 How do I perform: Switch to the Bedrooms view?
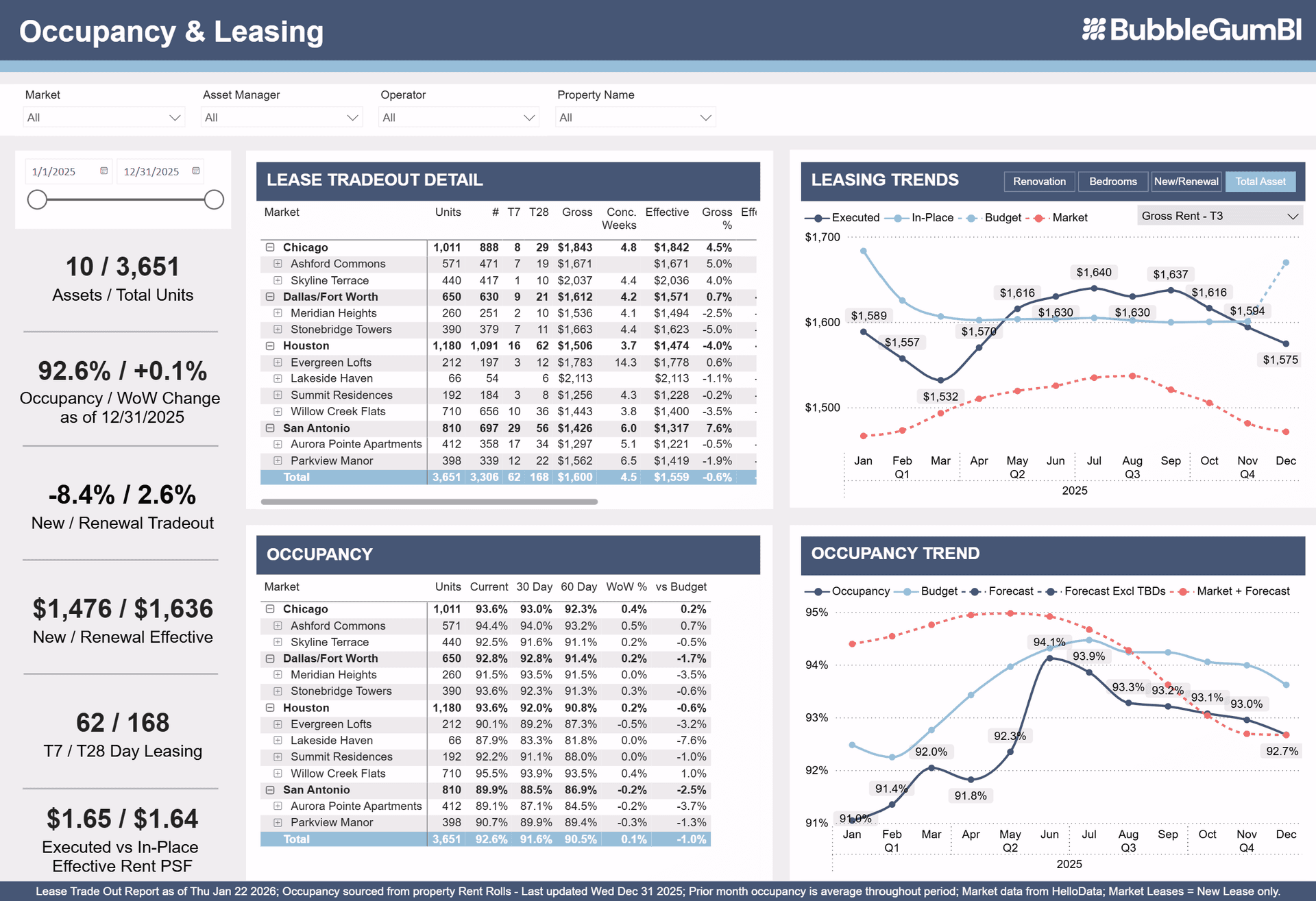coord(1112,181)
